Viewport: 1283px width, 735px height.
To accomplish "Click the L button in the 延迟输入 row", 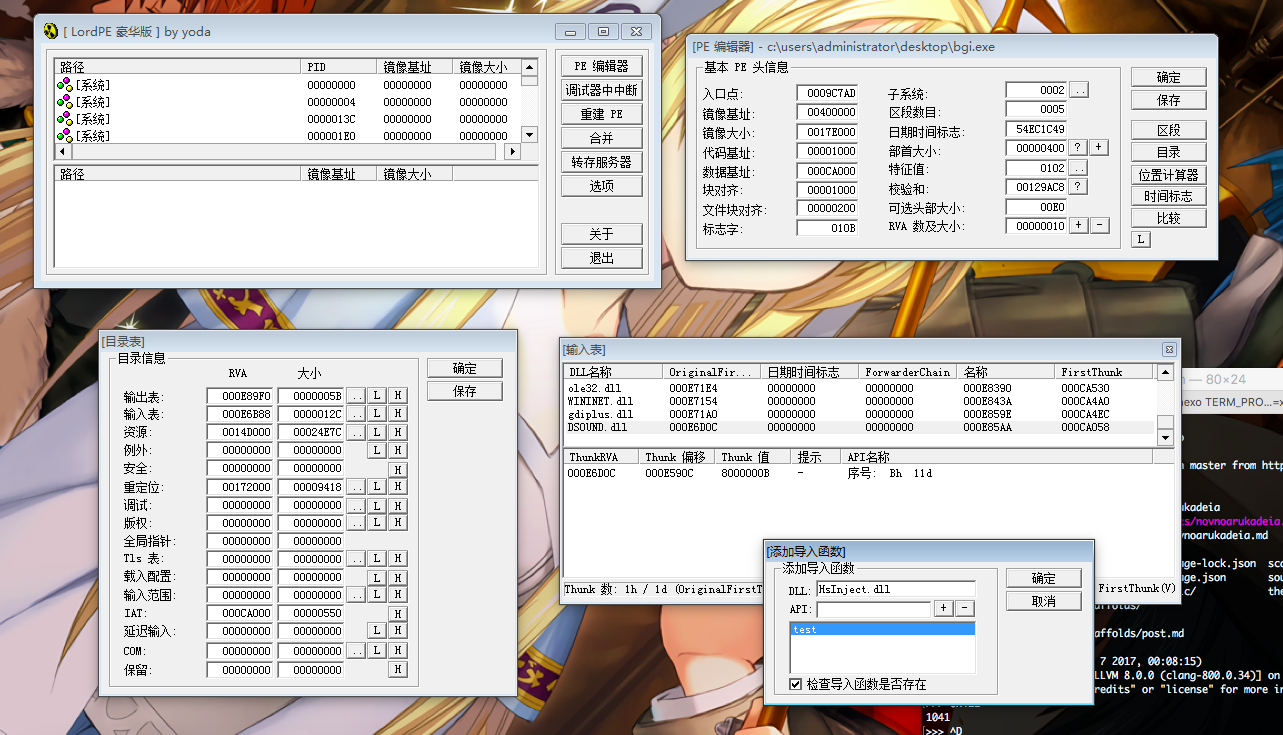I will click(x=377, y=630).
